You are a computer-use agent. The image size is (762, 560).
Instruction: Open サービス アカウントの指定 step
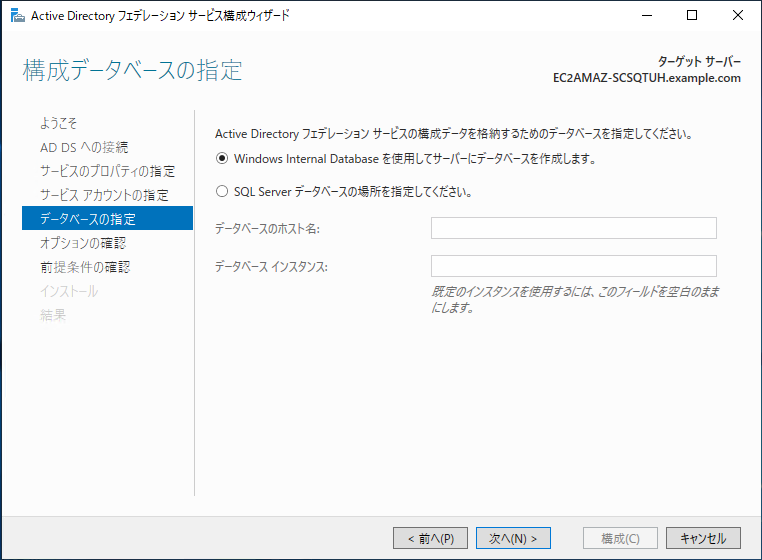pos(104,194)
